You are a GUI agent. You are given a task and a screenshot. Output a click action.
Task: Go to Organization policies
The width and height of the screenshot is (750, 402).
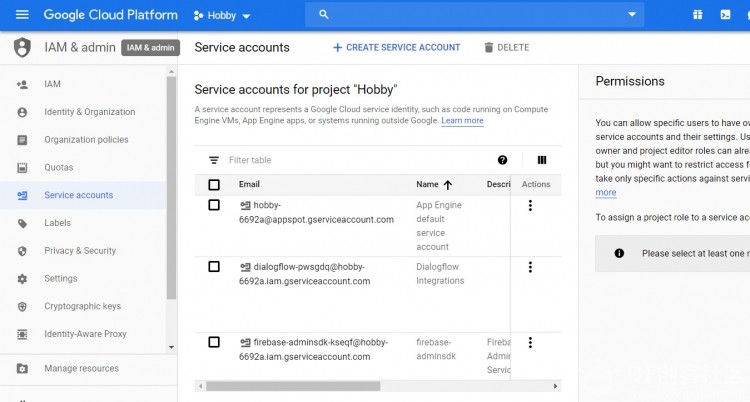87,140
